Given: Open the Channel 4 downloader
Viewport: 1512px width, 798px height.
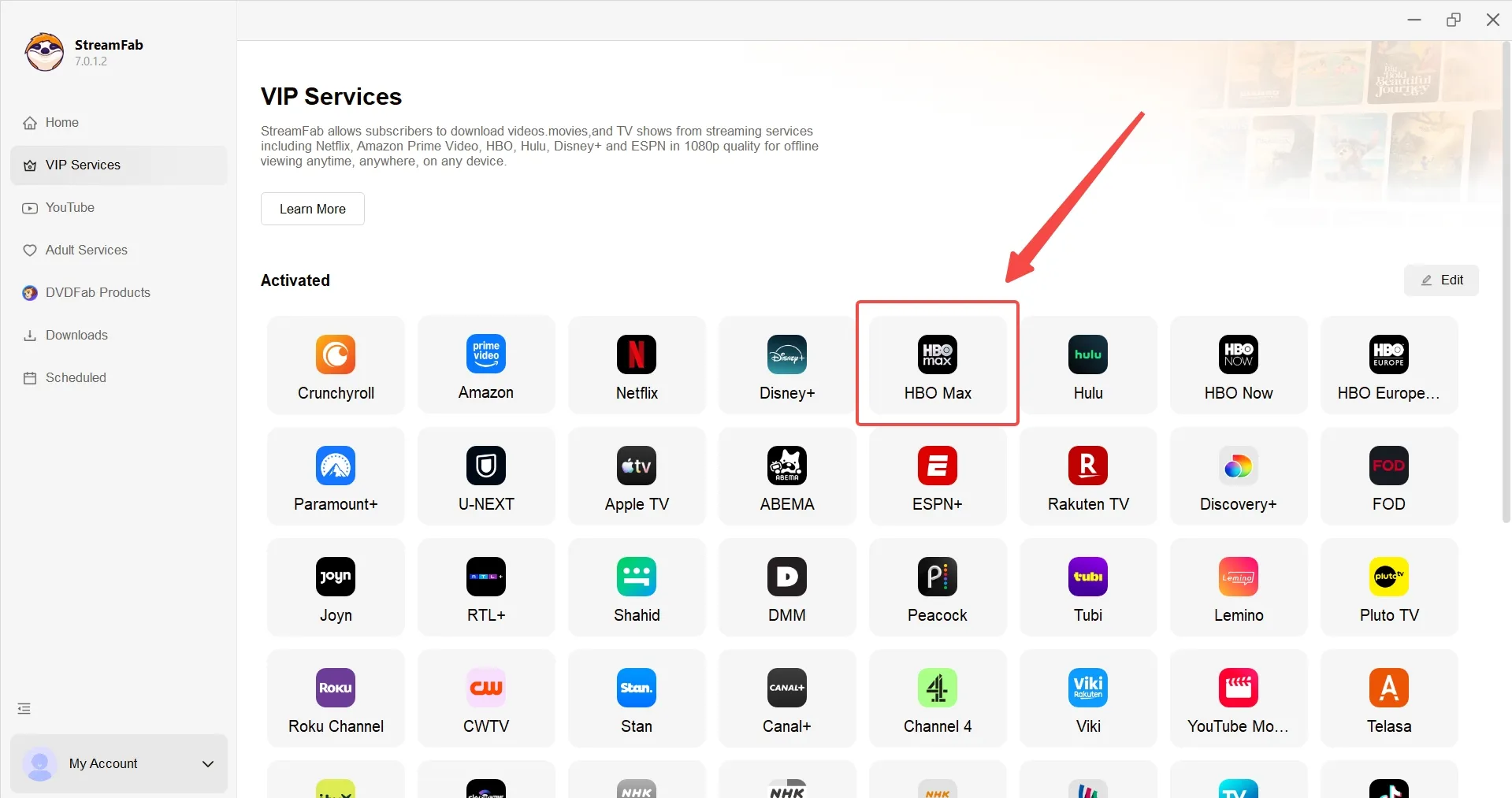Looking at the screenshot, I should tap(937, 698).
